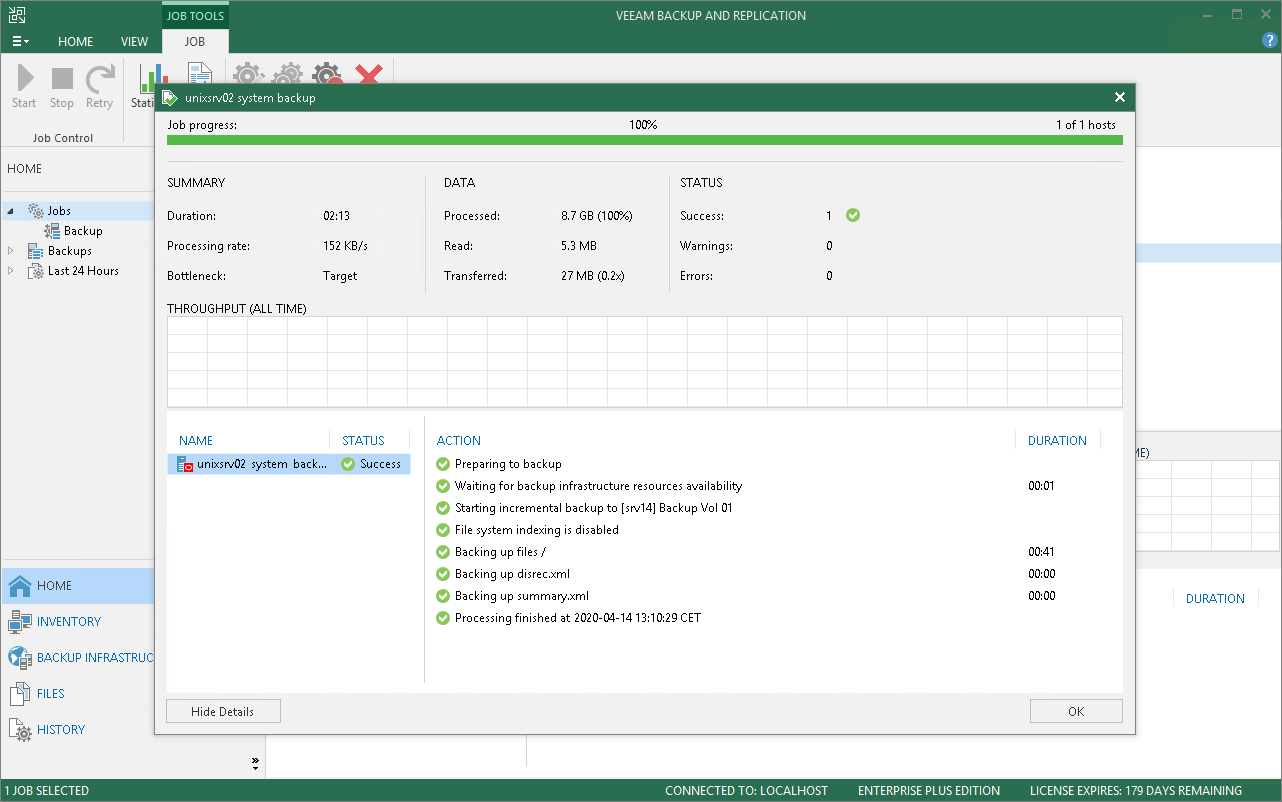Click check icon beside Backing up summary.xml

444,596
